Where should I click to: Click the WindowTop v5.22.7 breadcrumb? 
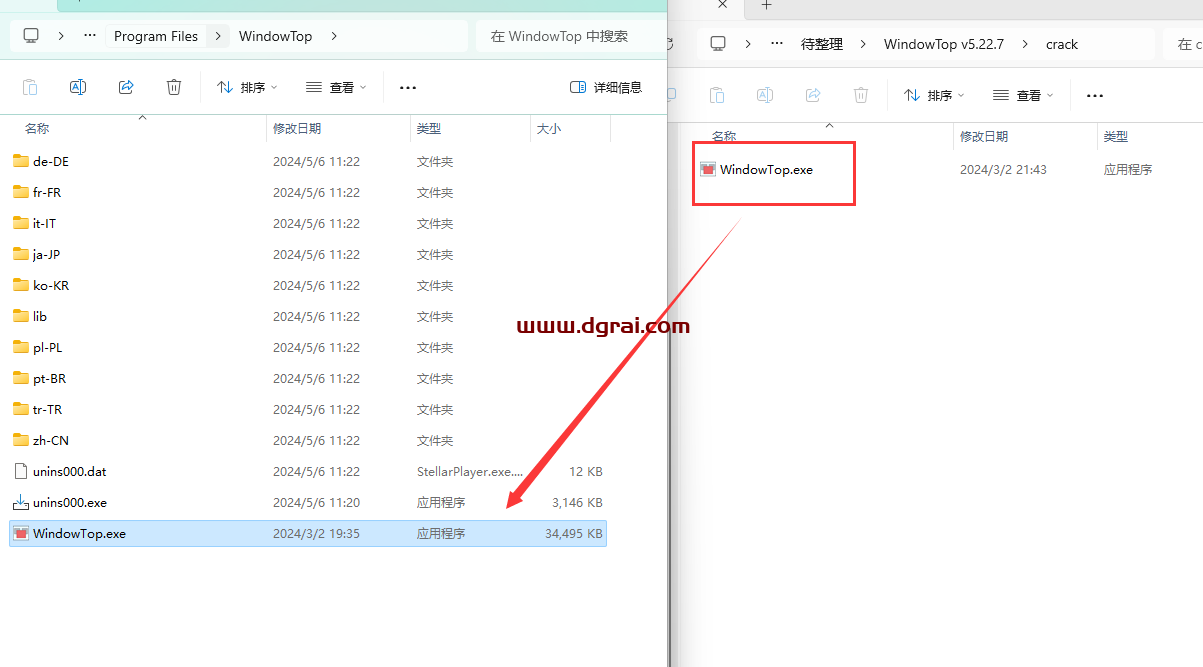943,44
